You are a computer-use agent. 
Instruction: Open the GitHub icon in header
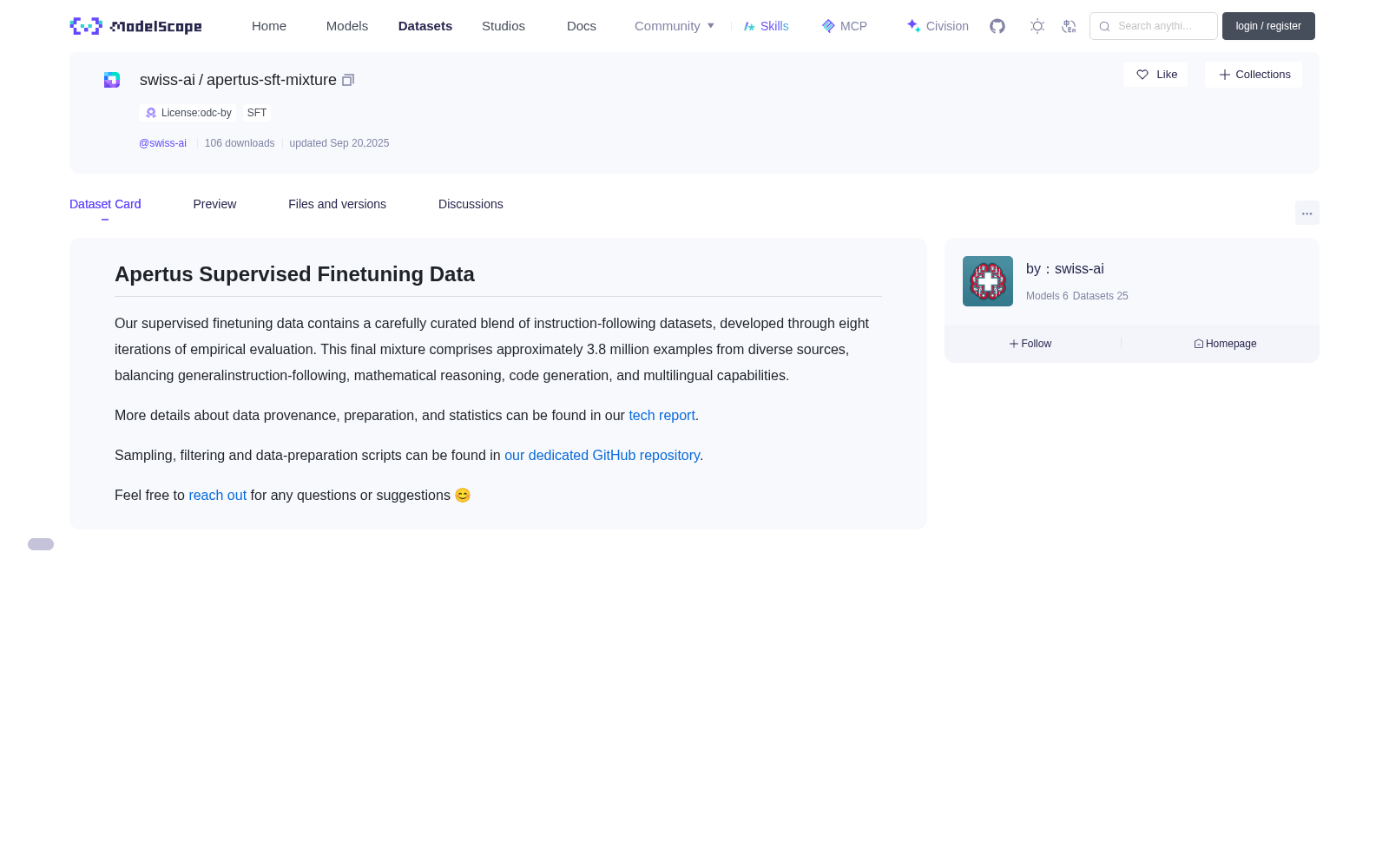pos(997,26)
